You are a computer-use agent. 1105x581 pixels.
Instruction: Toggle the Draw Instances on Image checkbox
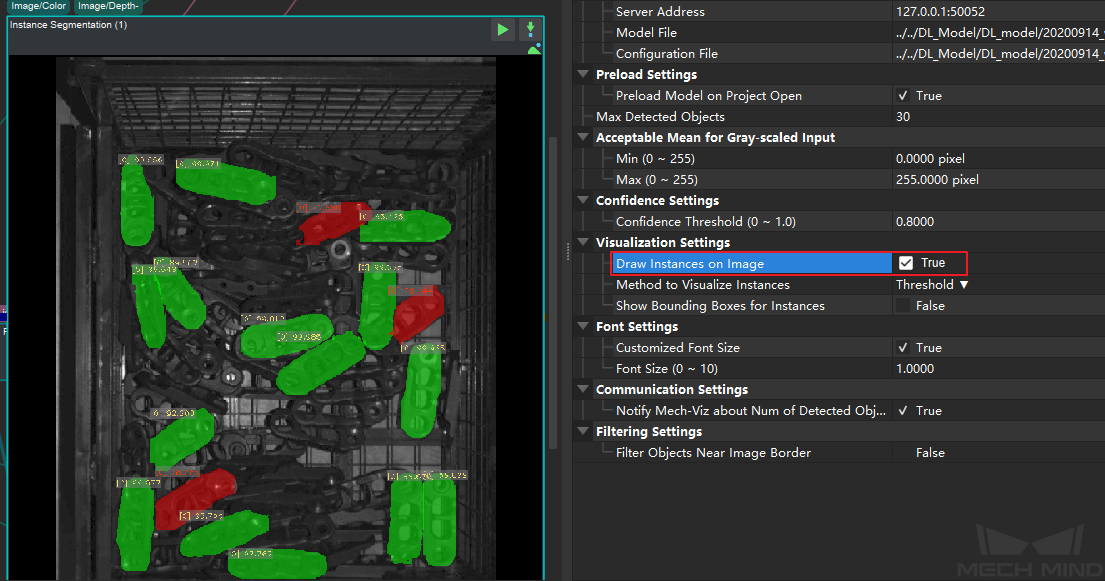pos(906,263)
